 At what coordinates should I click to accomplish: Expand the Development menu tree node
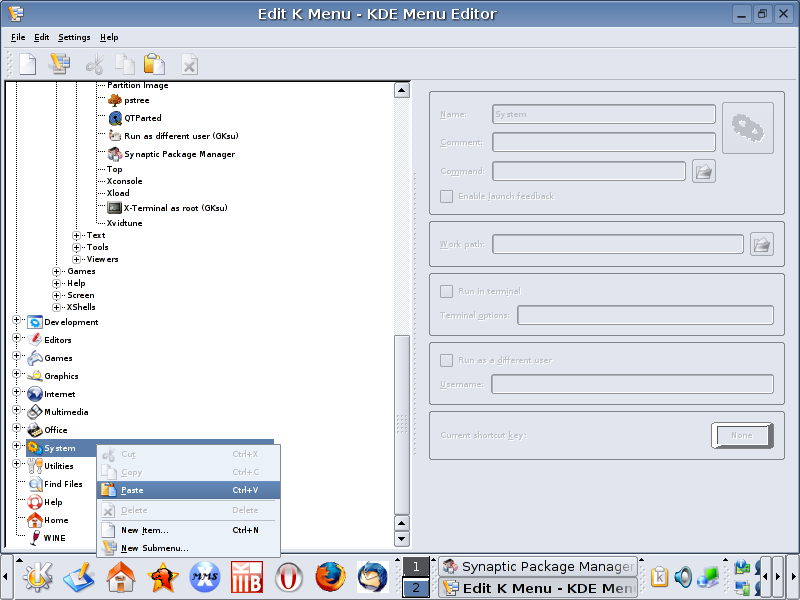point(16,322)
